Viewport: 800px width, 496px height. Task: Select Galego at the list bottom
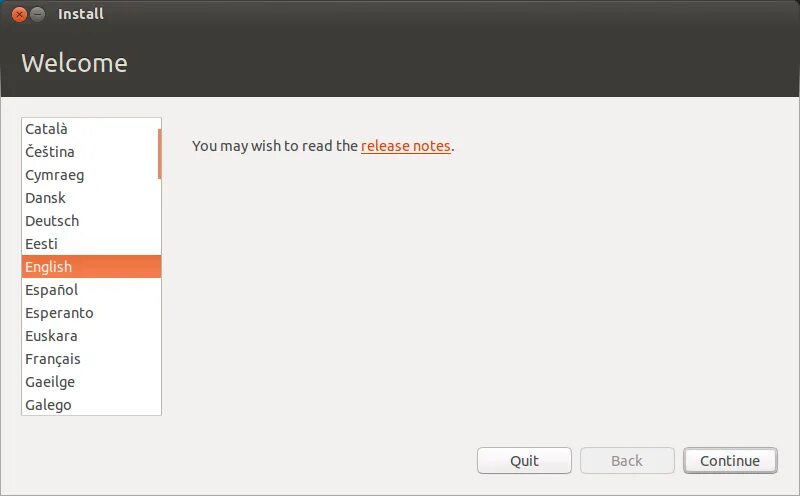(91, 404)
